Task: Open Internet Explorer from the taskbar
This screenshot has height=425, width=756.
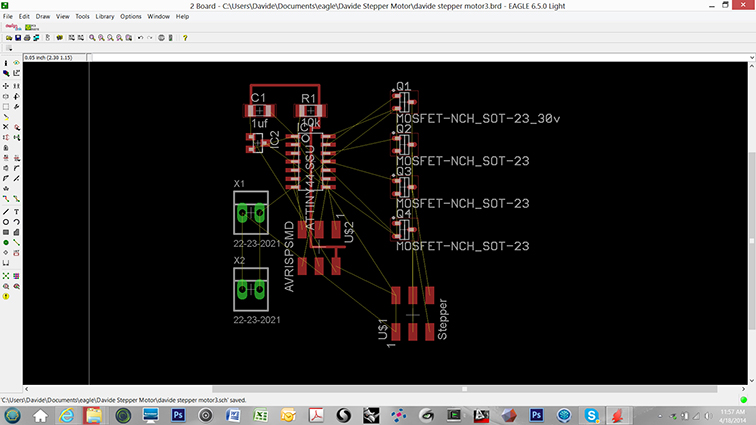Action: [67, 415]
